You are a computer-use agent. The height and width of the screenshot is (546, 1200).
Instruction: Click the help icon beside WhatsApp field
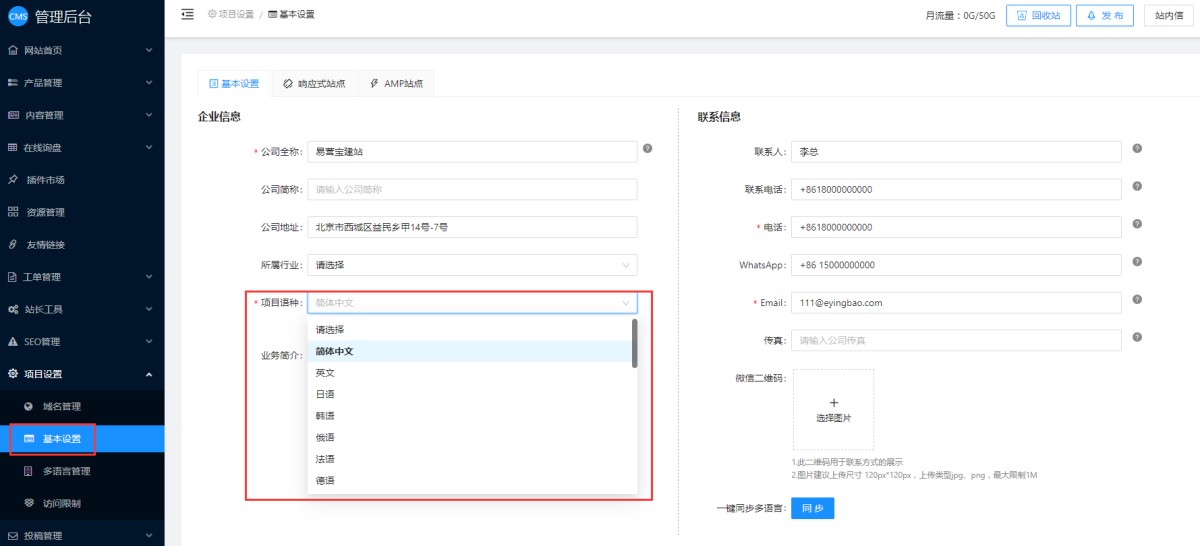(1137, 262)
